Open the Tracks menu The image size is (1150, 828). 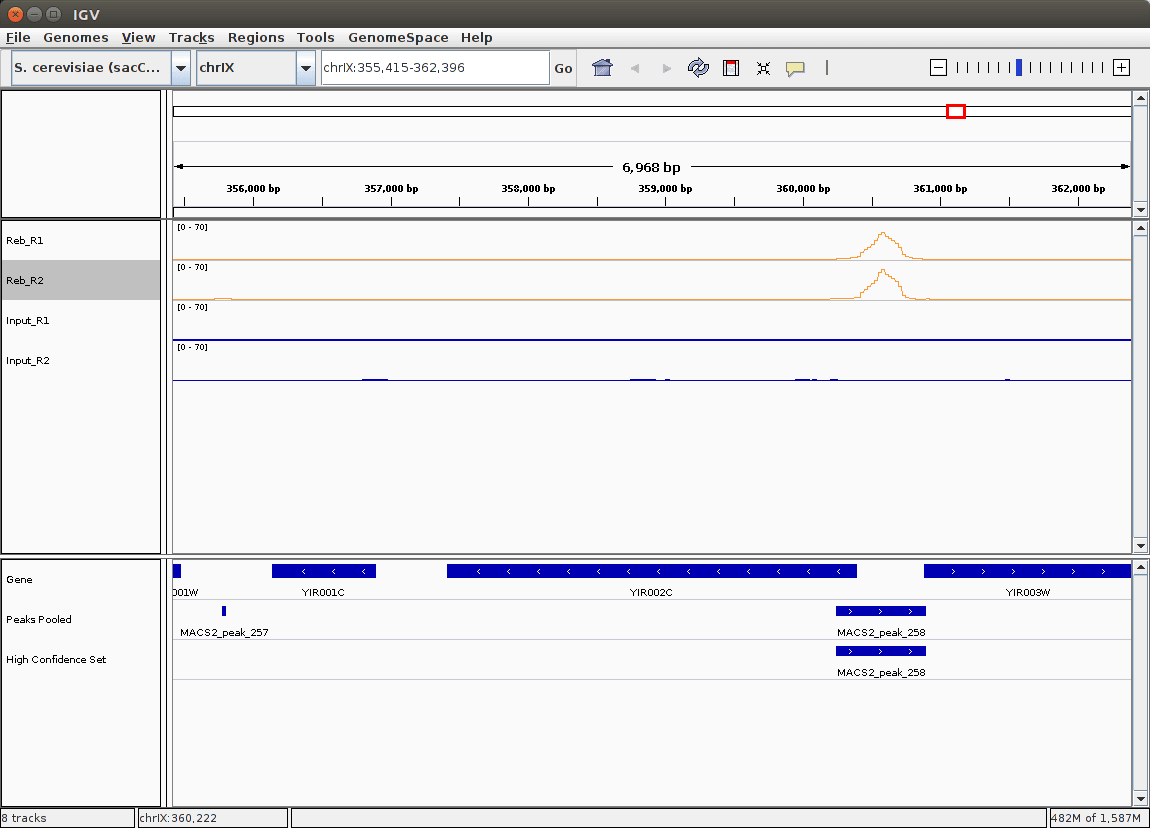[191, 37]
